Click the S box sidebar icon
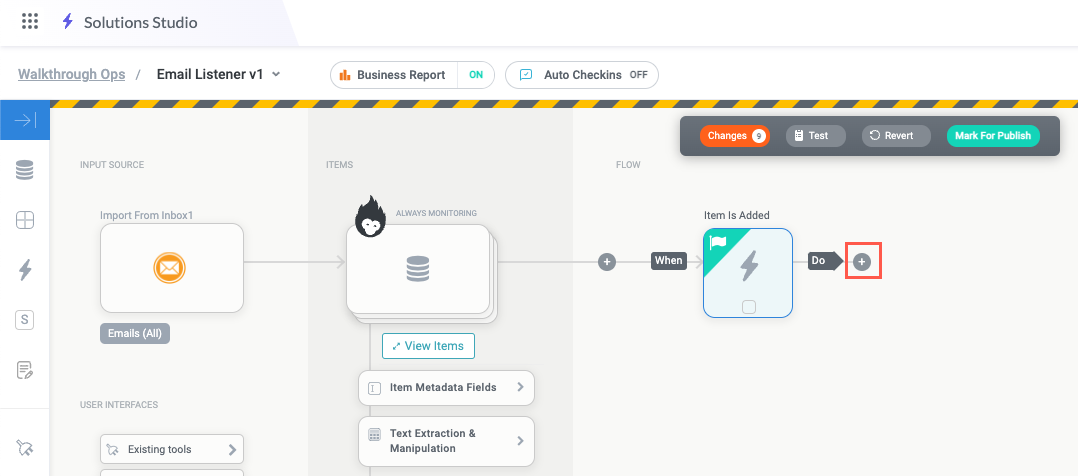This screenshot has height=476, width=1078. point(25,320)
